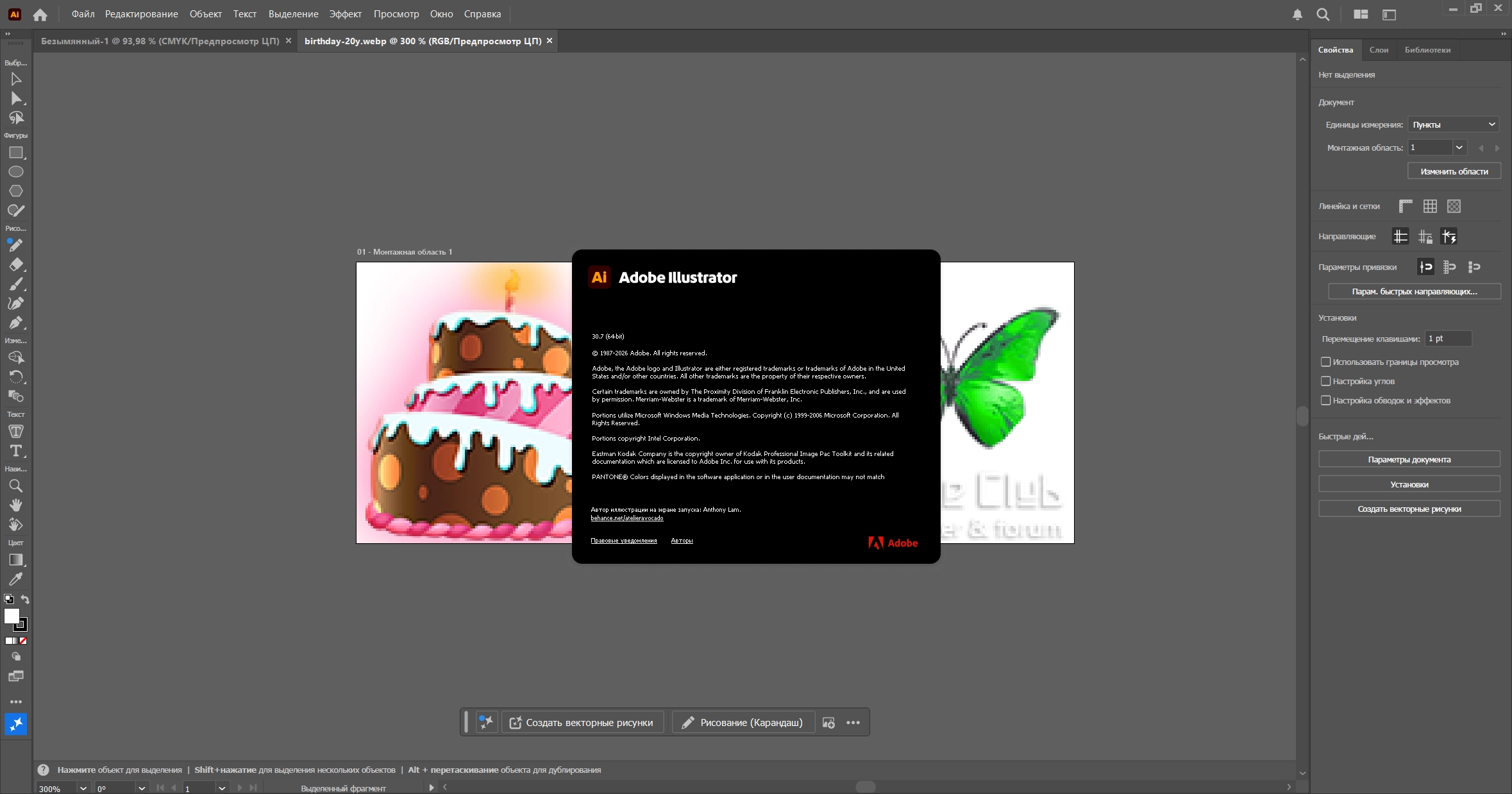Image resolution: width=1512 pixels, height=794 pixels.
Task: Select the Rotate tool
Action: (16, 376)
